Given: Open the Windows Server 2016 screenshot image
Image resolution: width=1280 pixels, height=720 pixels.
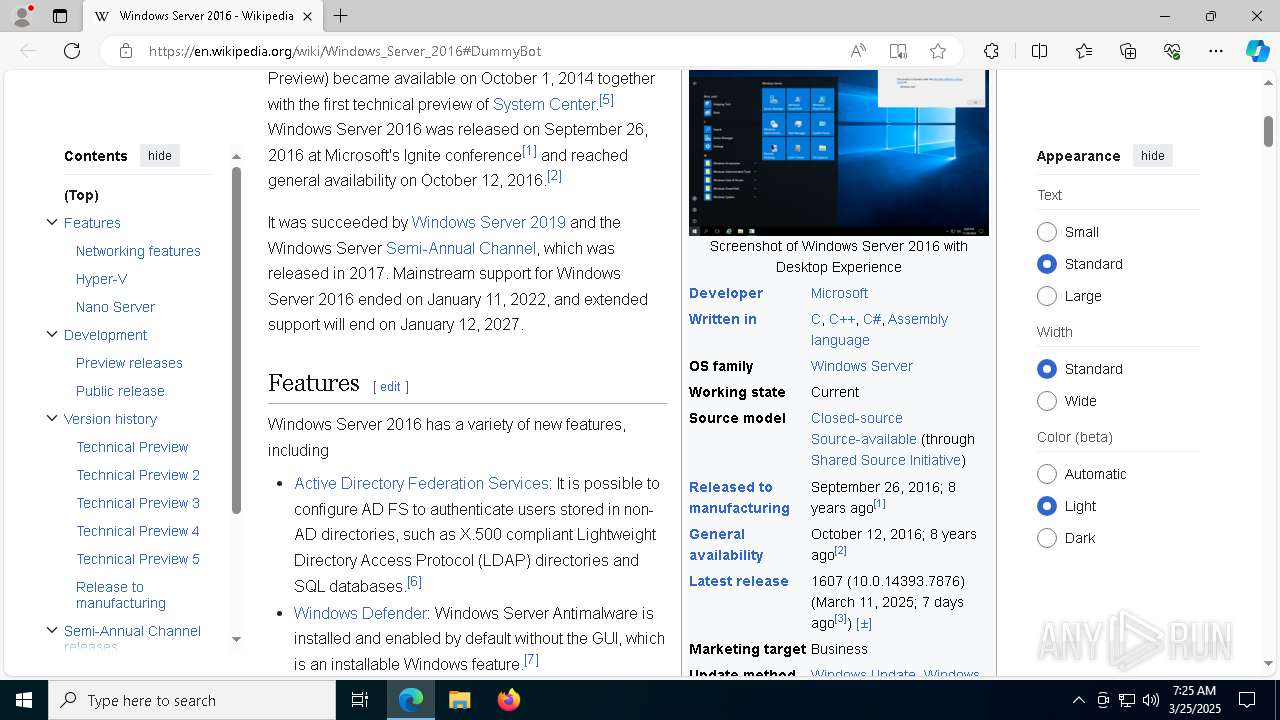Looking at the screenshot, I should click(x=839, y=153).
